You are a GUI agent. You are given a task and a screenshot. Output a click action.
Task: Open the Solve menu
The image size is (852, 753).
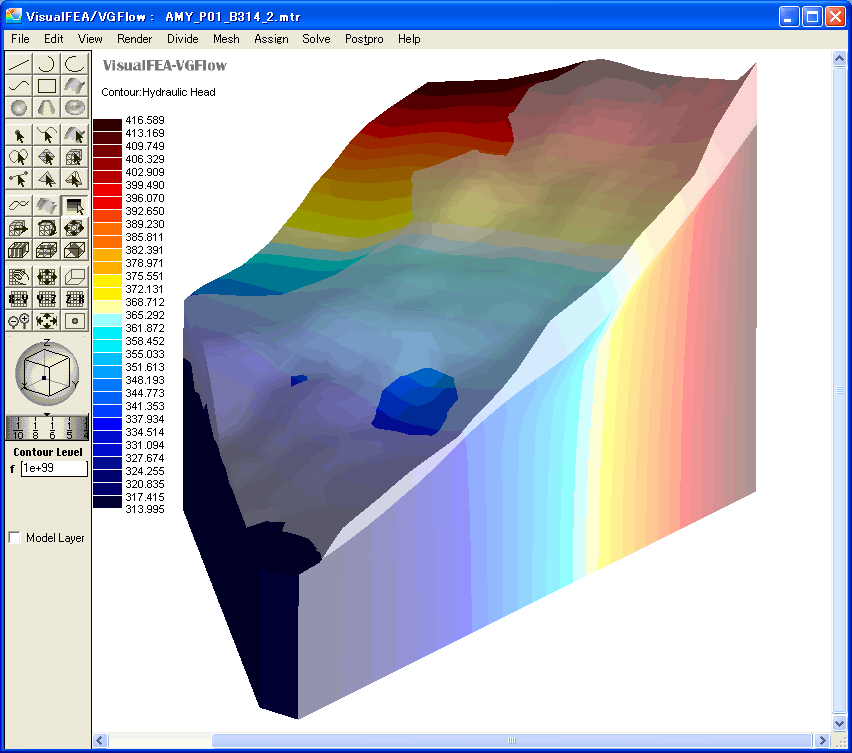[316, 39]
